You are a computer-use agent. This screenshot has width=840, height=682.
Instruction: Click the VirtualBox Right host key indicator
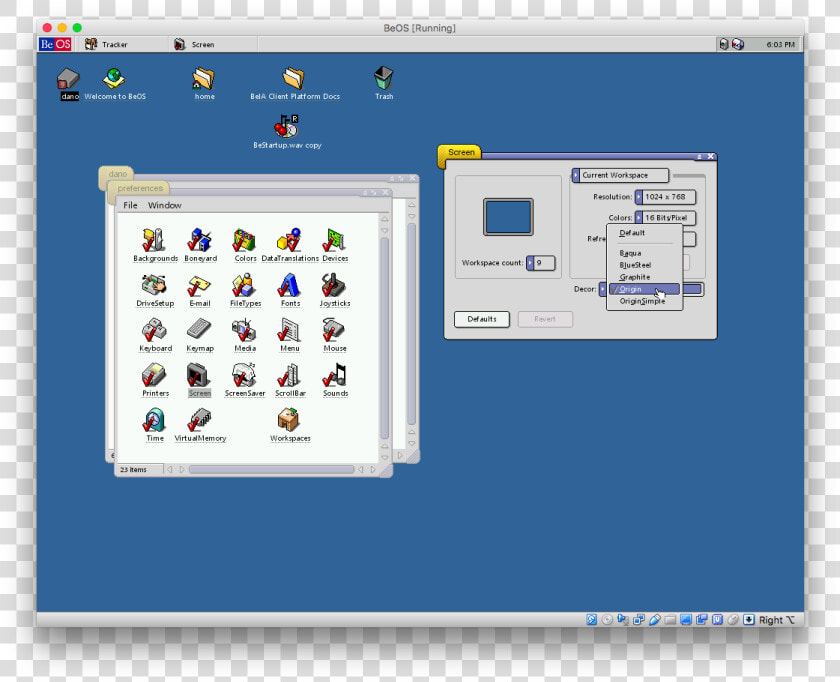[776, 620]
